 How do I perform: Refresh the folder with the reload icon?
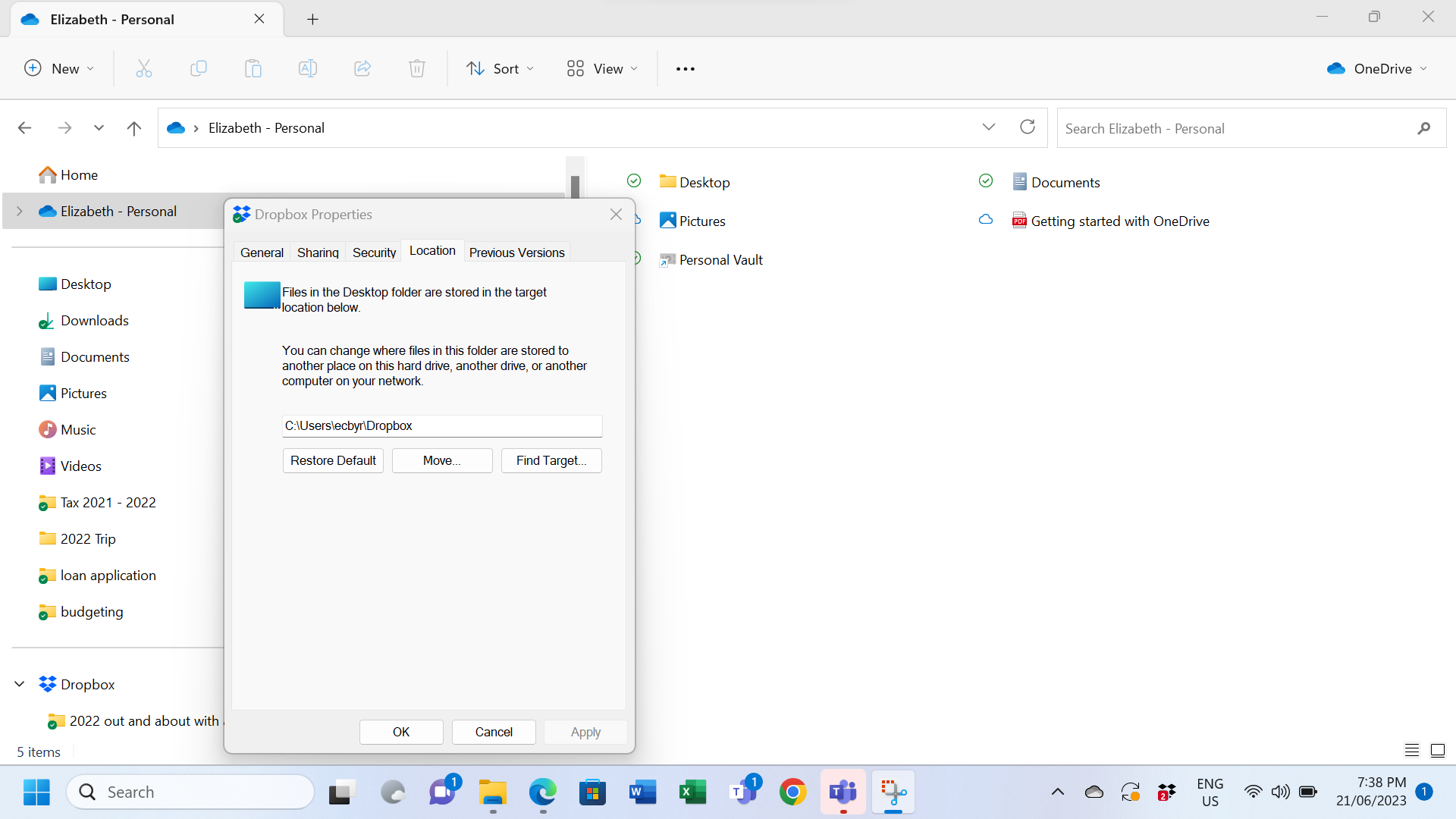point(1028,127)
